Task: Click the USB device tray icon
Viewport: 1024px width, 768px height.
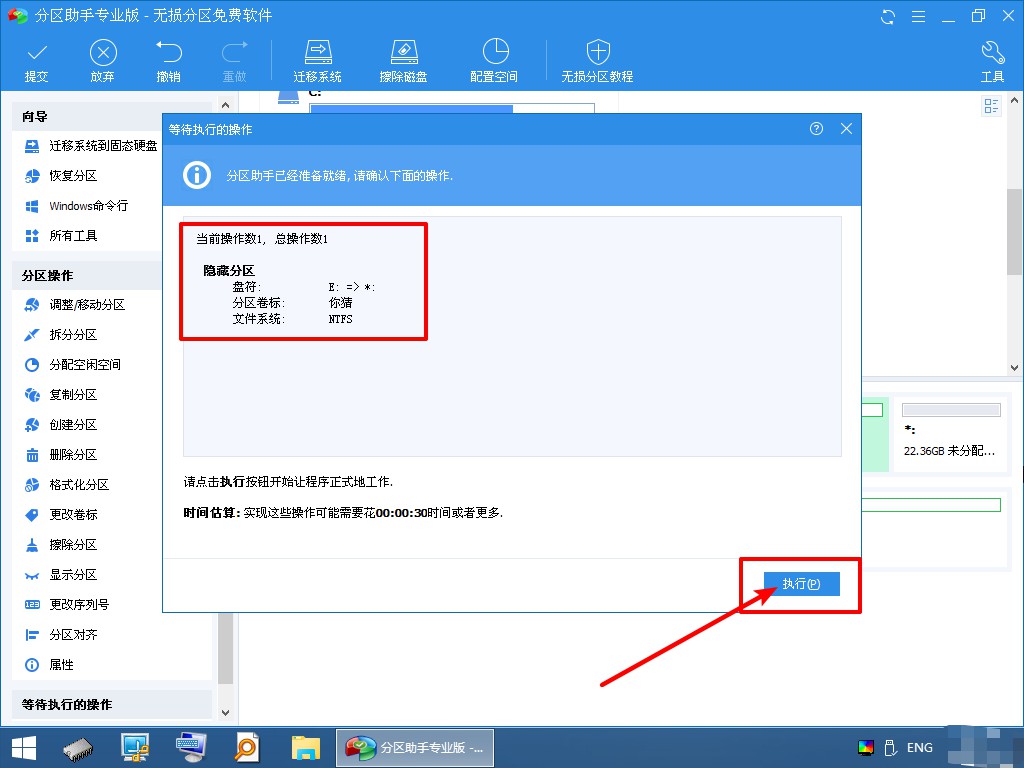Action: (x=889, y=748)
